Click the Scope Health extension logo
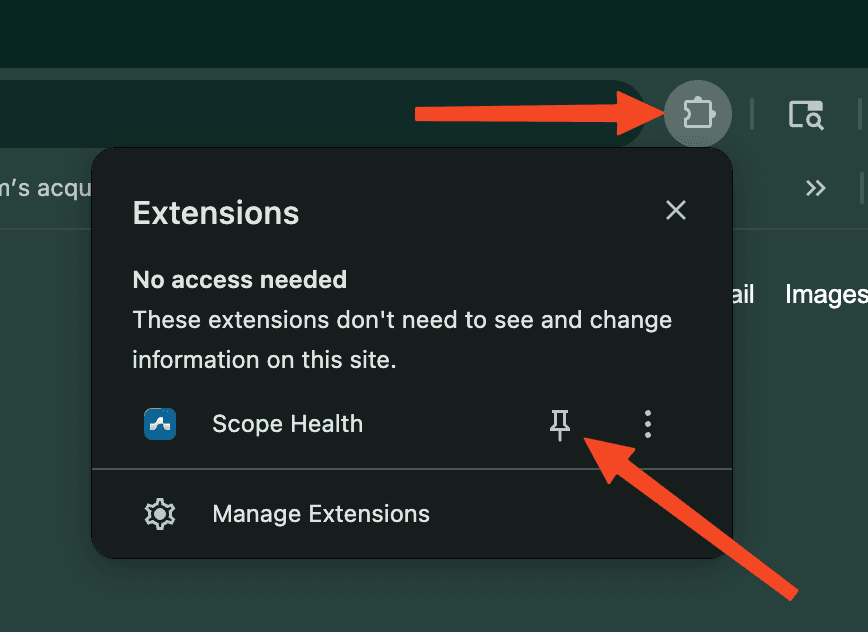The height and width of the screenshot is (632, 868). pyautogui.click(x=160, y=424)
